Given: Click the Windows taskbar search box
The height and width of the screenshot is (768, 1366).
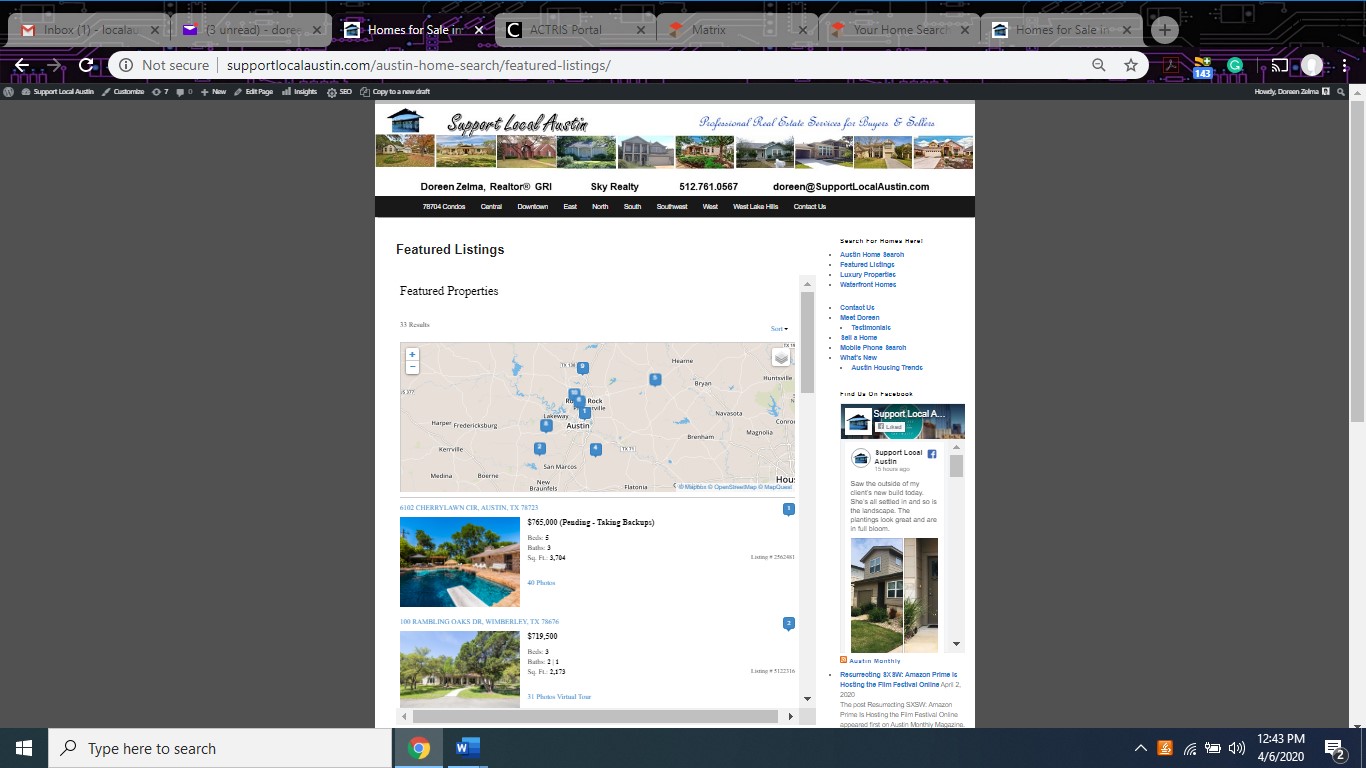Looking at the screenshot, I should coord(220,748).
